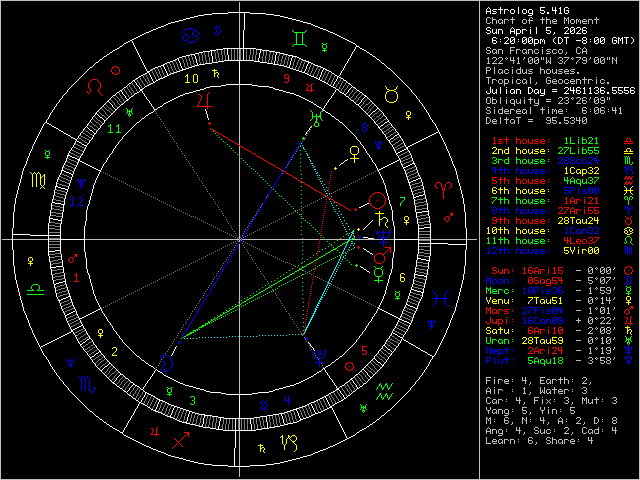Click house number 4 label in the wheel
640x480 pixels.
point(287,401)
